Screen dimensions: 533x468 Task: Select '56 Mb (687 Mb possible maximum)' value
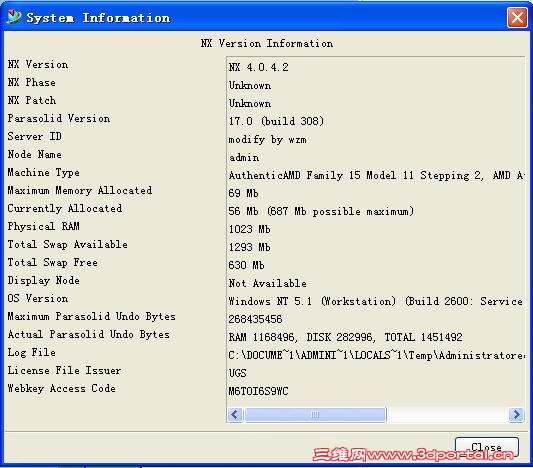click(x=321, y=211)
